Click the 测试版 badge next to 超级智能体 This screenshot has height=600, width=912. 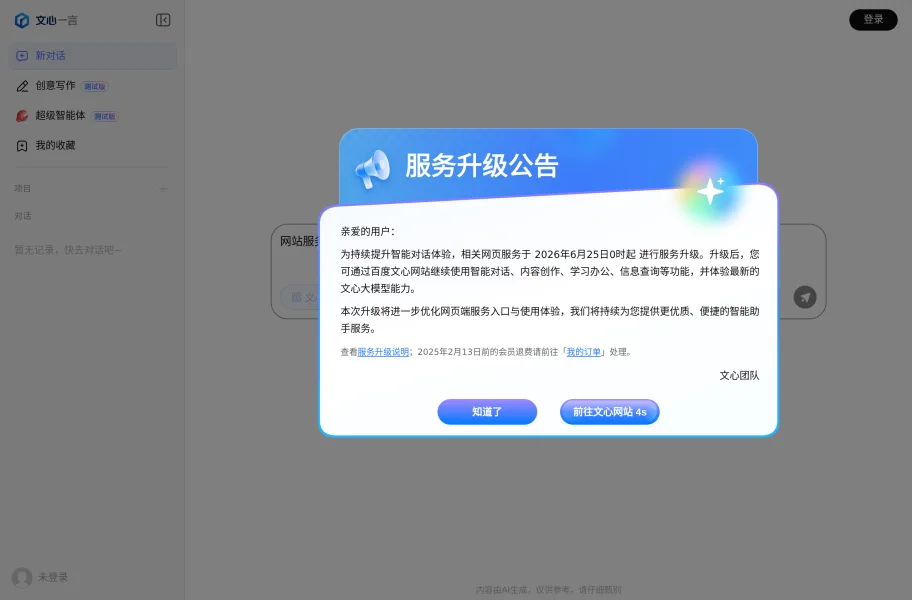105,116
